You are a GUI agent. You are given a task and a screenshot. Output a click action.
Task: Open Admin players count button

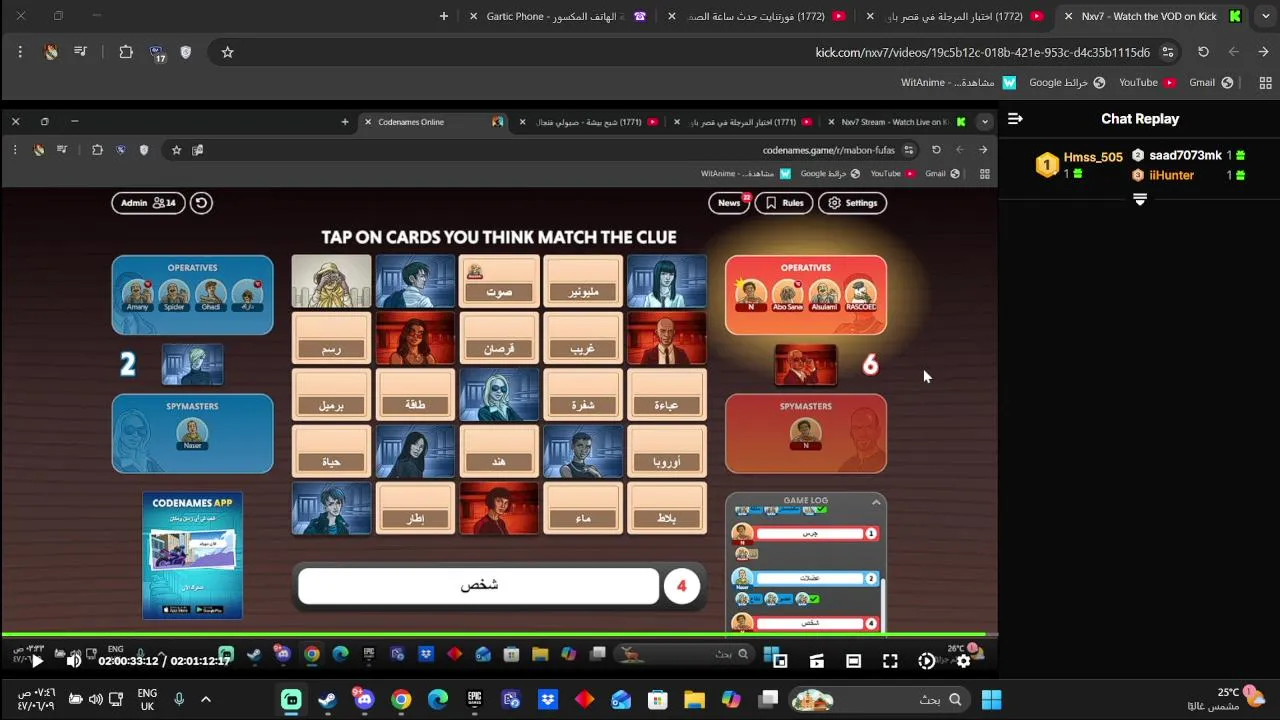[x=148, y=203]
